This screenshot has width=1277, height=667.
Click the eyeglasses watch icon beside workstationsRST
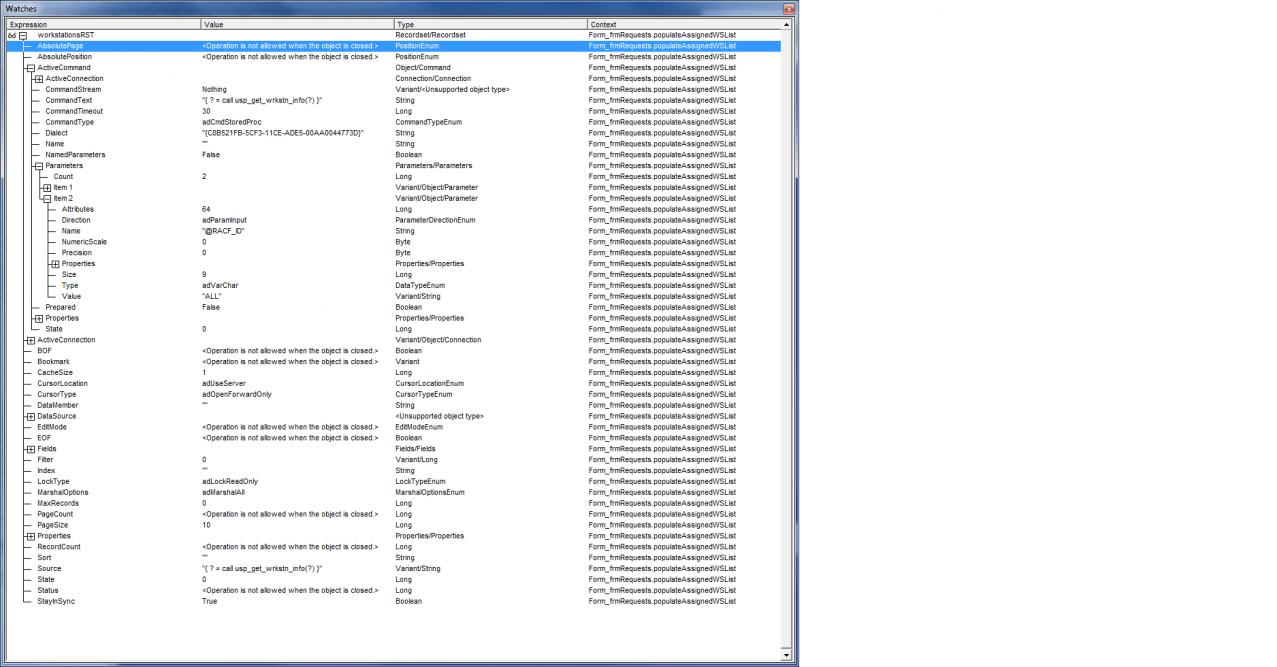pyautogui.click(x=11, y=35)
